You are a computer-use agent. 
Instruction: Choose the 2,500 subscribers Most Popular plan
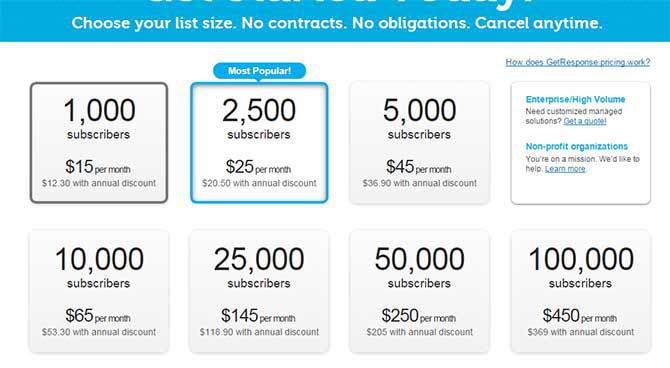259,143
